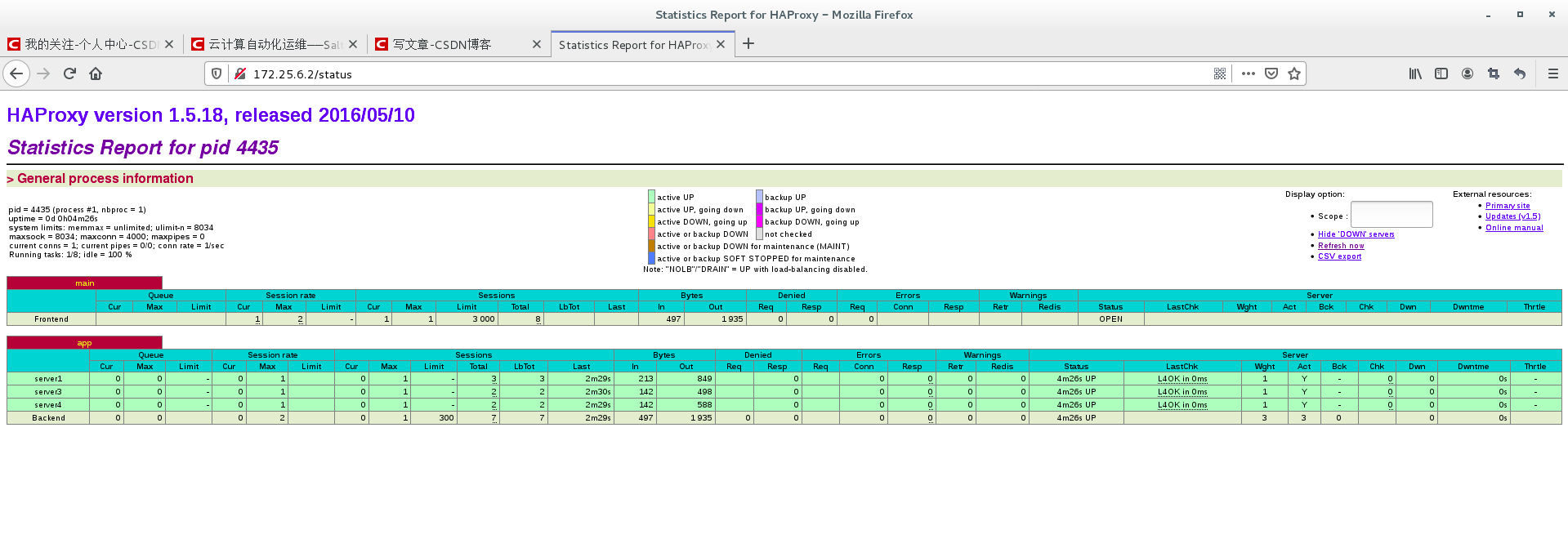Image resolution: width=1568 pixels, height=539 pixels.
Task: Click the Scope text input field
Action: (1392, 215)
